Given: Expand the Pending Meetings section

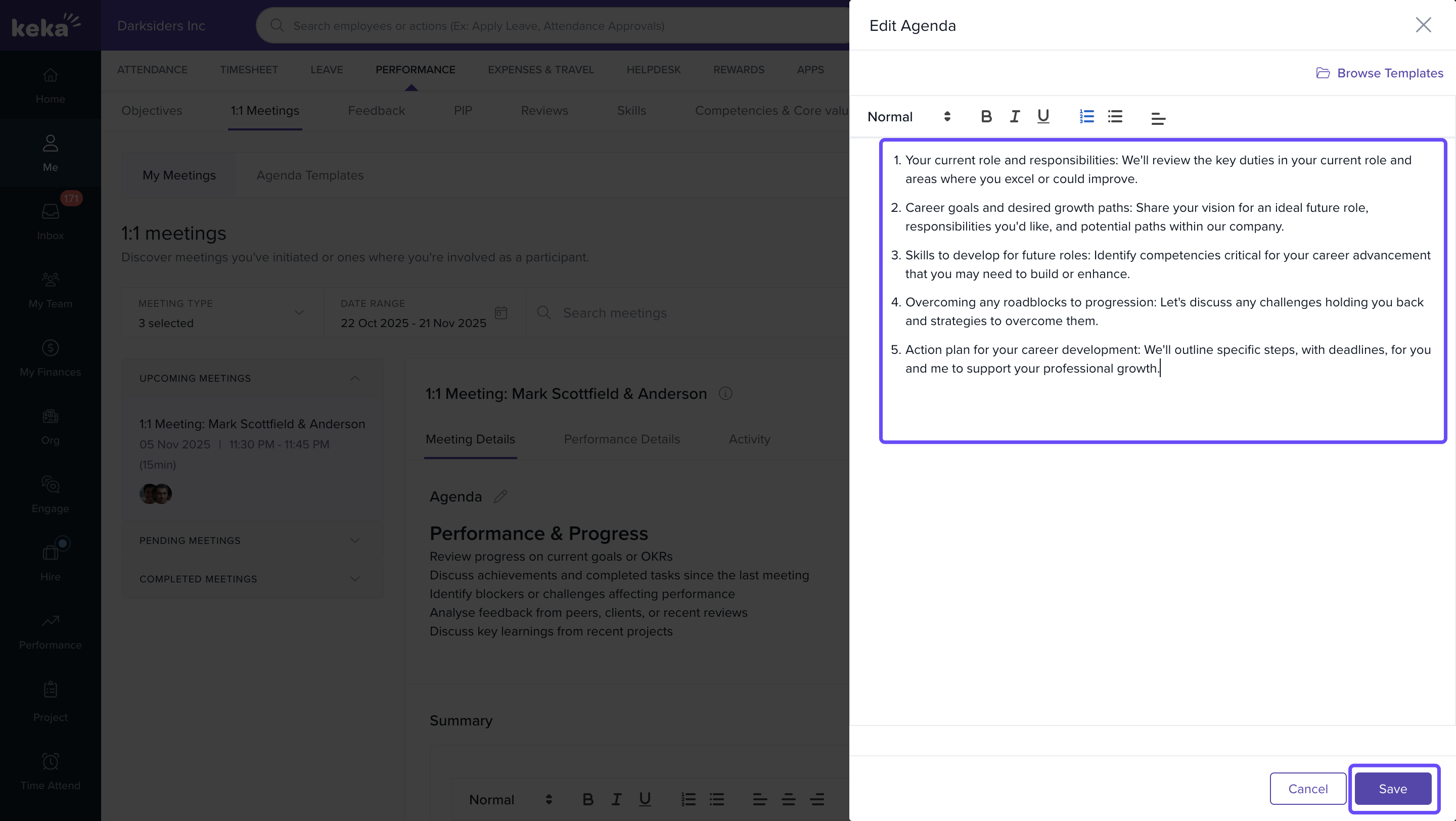Looking at the screenshot, I should pyautogui.click(x=355, y=541).
